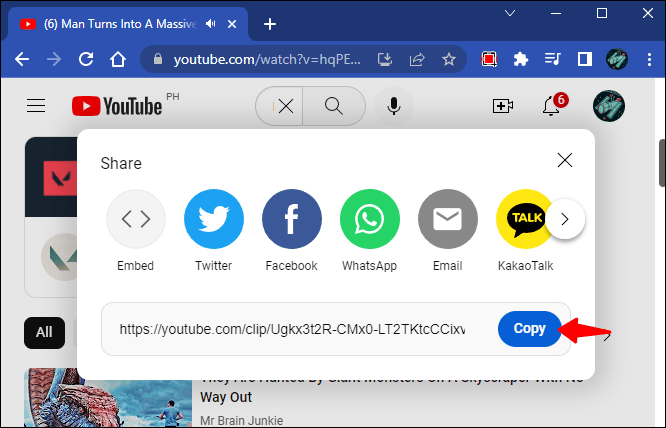Open the Extensions puzzle menu
666x428 pixels.
(x=521, y=59)
